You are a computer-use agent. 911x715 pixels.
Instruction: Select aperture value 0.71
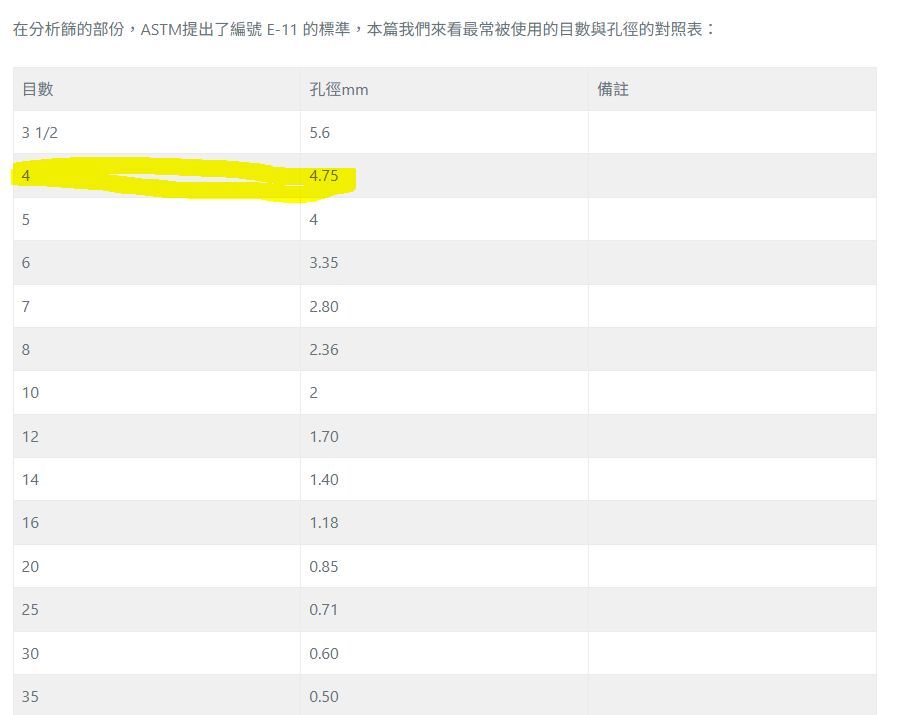point(323,609)
